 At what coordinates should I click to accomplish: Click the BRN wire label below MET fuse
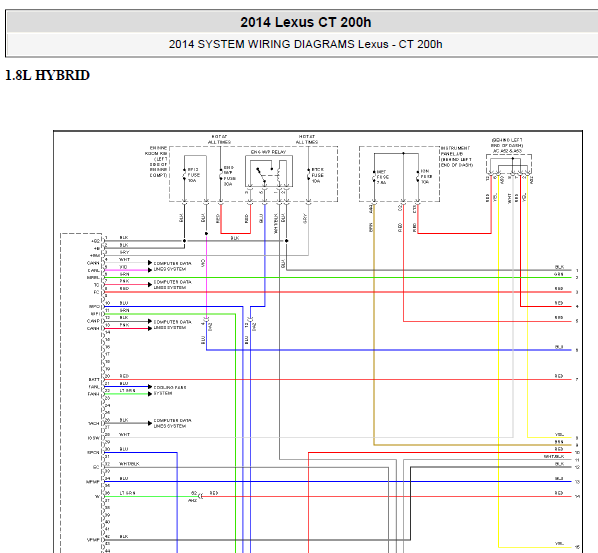[371, 227]
